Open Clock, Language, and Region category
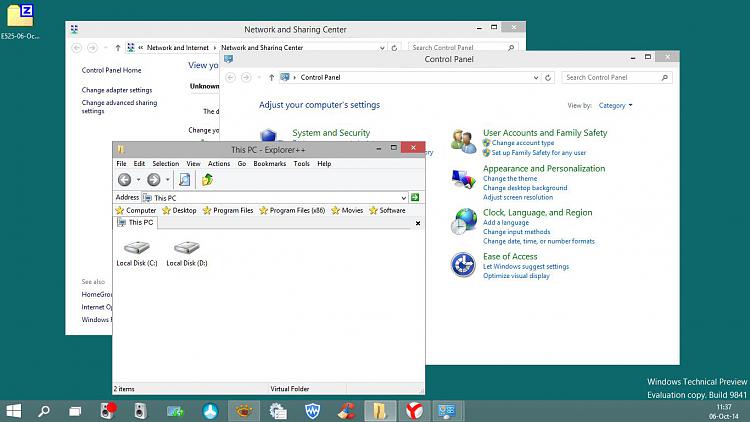750x422 pixels. point(537,213)
